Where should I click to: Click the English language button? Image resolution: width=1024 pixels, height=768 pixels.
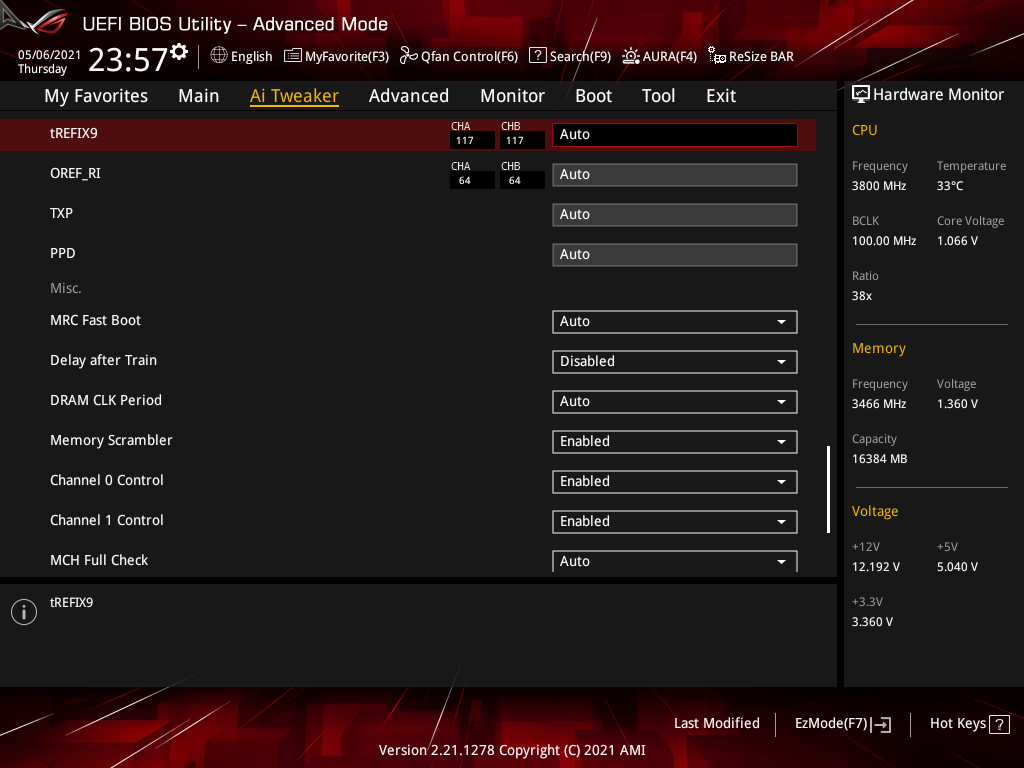[242, 56]
